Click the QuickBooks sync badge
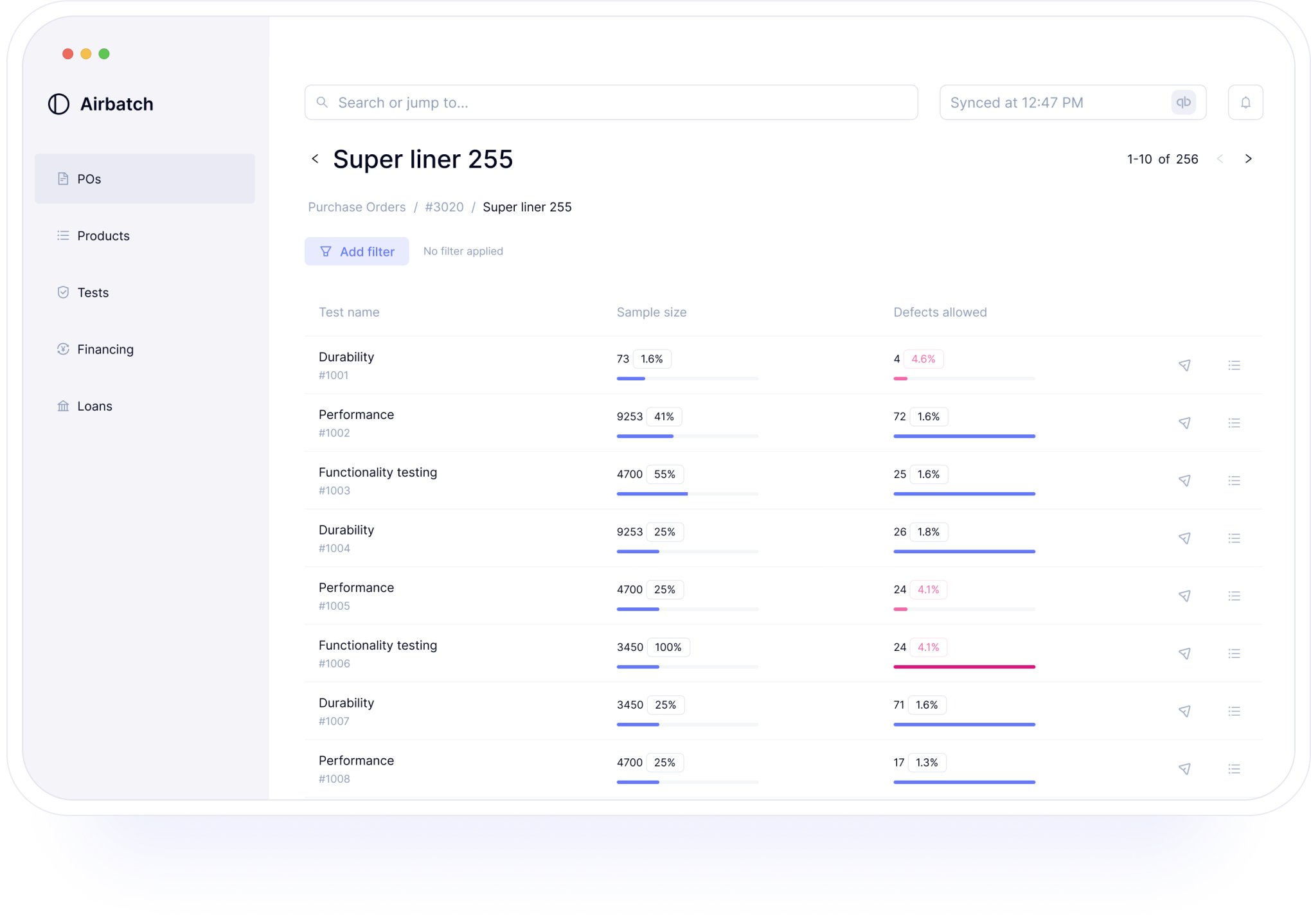Viewport: 1311px width, 924px height. point(1183,102)
